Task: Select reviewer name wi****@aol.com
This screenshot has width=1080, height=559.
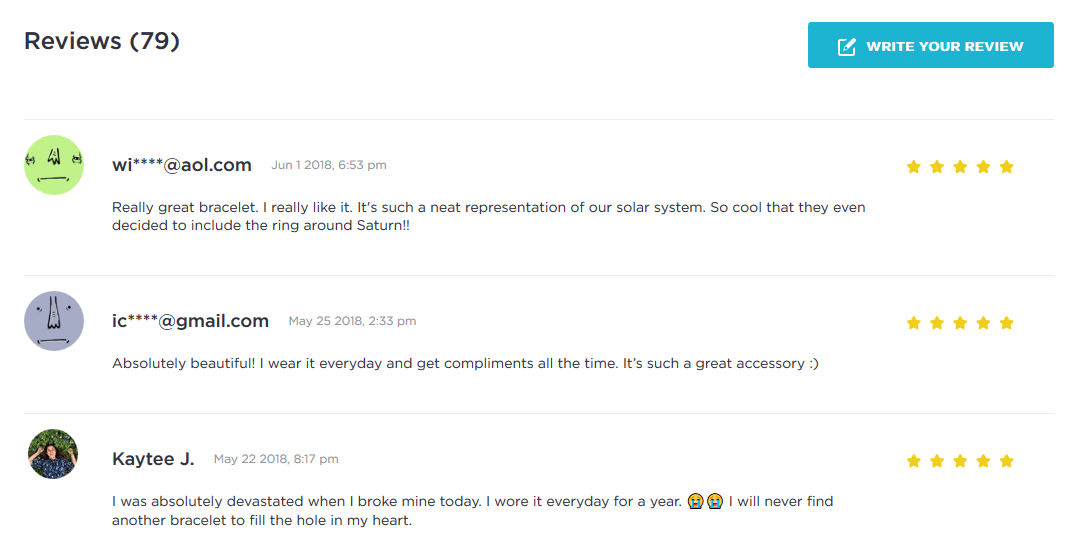Action: (182, 165)
